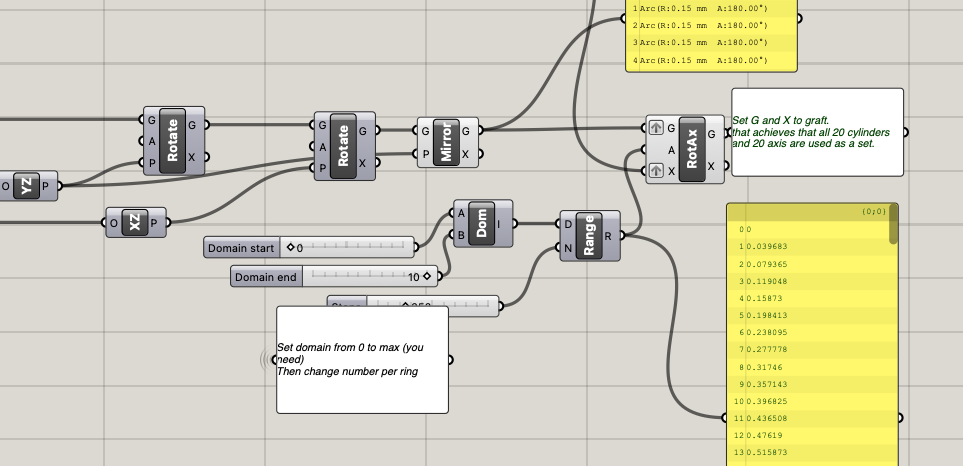Click the output grip of the graft note panel
The height and width of the screenshot is (466, 963).
[906, 132]
